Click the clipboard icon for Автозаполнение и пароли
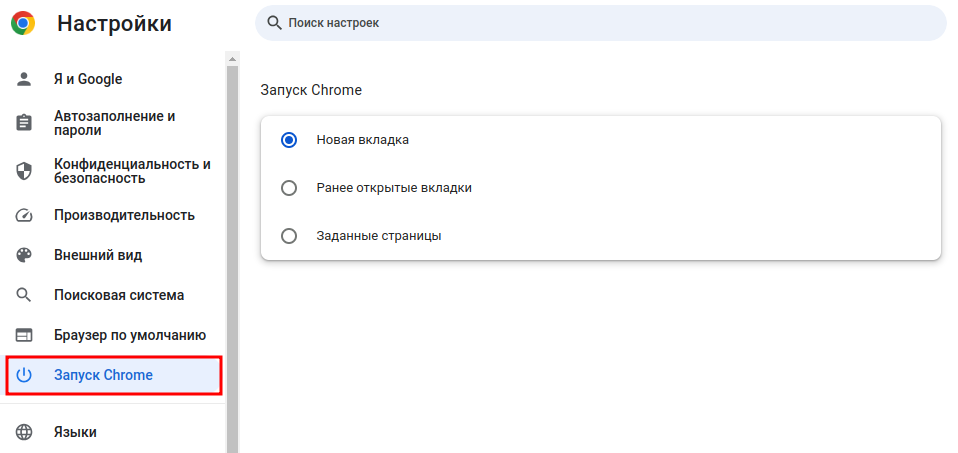 click(x=24, y=122)
